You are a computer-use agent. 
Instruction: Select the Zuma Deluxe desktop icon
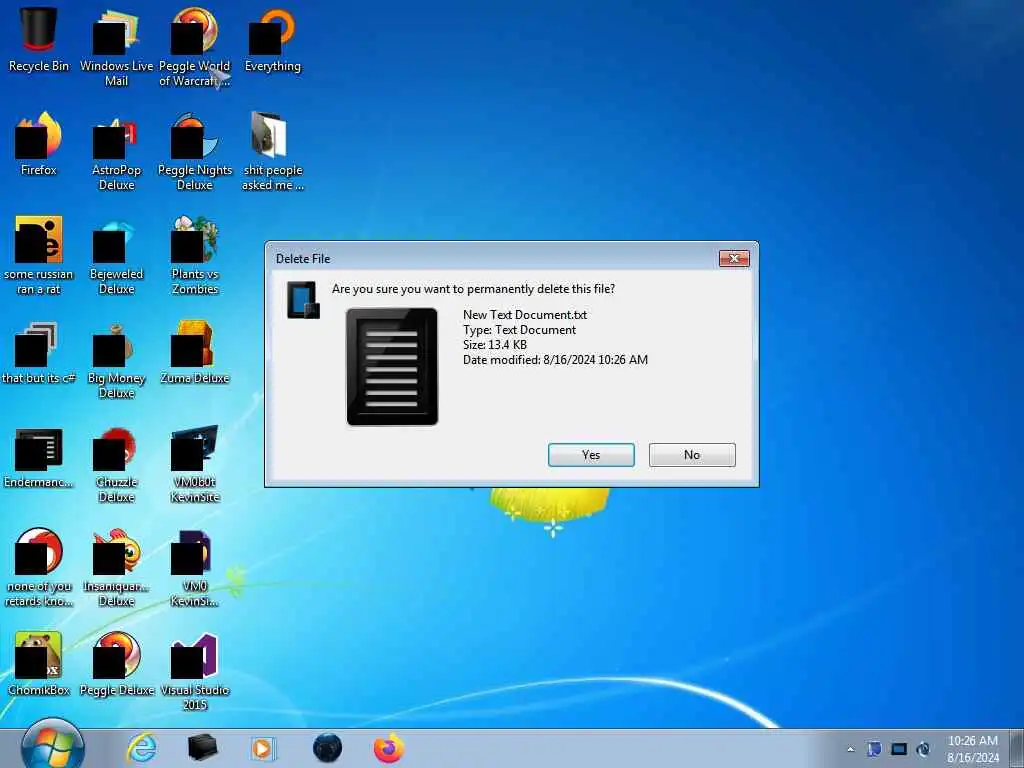(x=195, y=352)
